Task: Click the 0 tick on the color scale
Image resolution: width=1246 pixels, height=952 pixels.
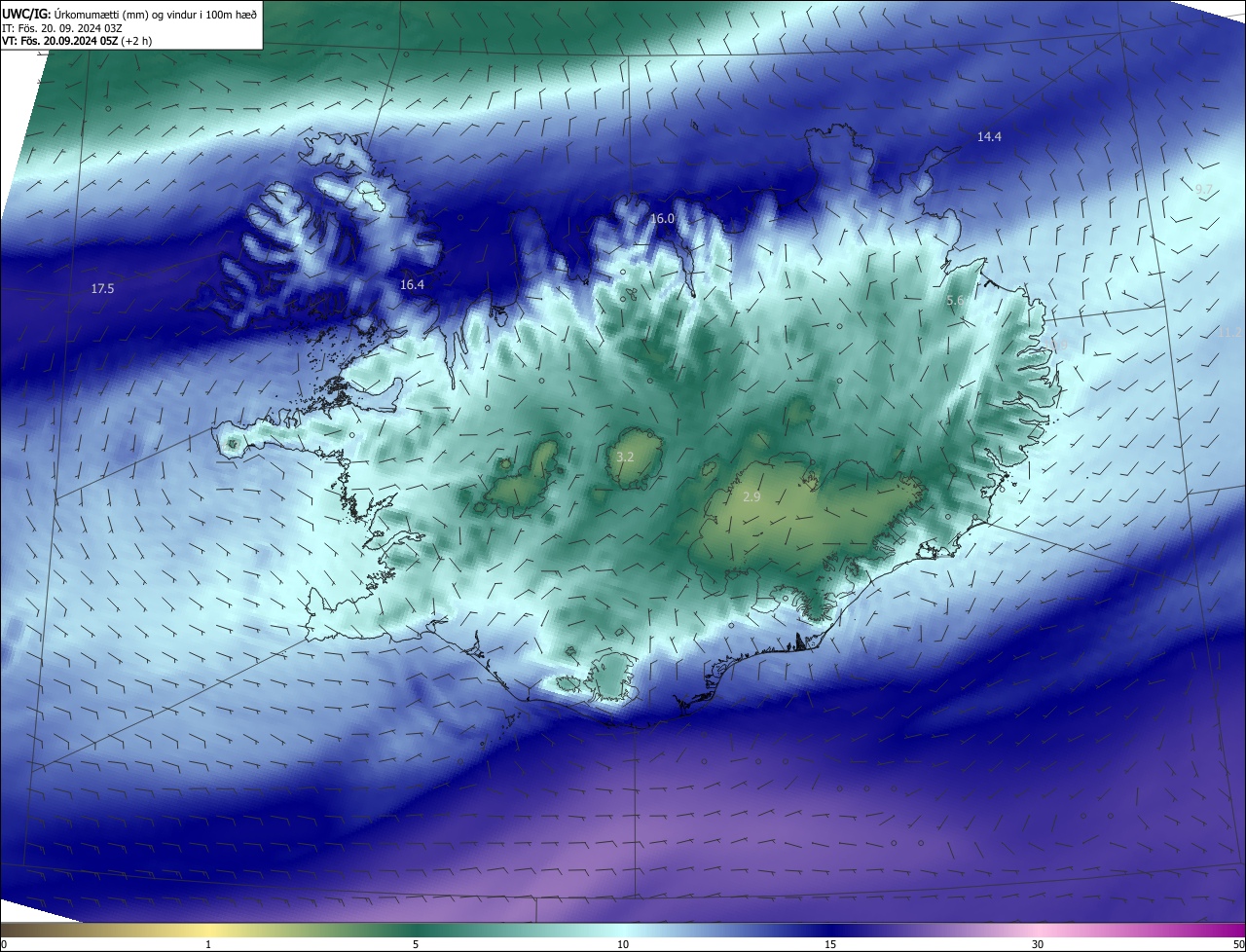Action: (x=4, y=944)
